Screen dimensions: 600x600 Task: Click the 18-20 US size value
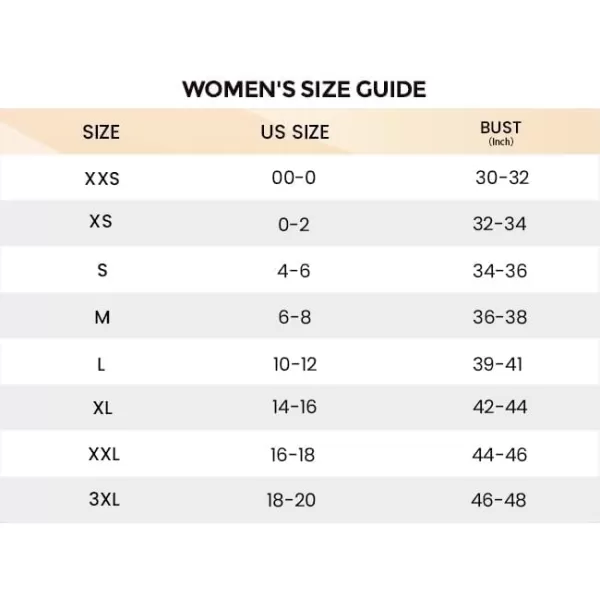click(x=292, y=500)
